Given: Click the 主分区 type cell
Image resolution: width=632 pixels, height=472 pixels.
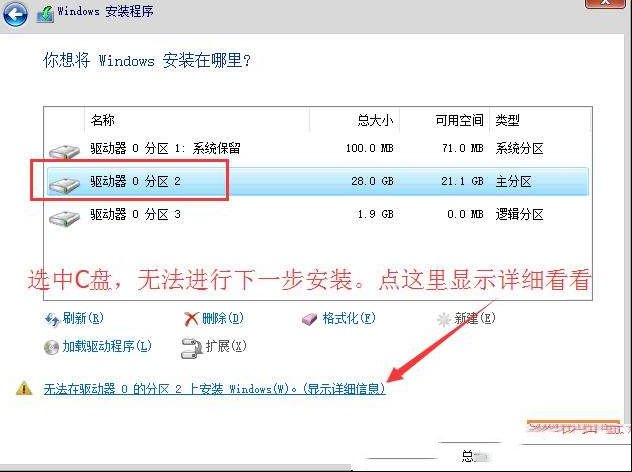Looking at the screenshot, I should point(514,181).
